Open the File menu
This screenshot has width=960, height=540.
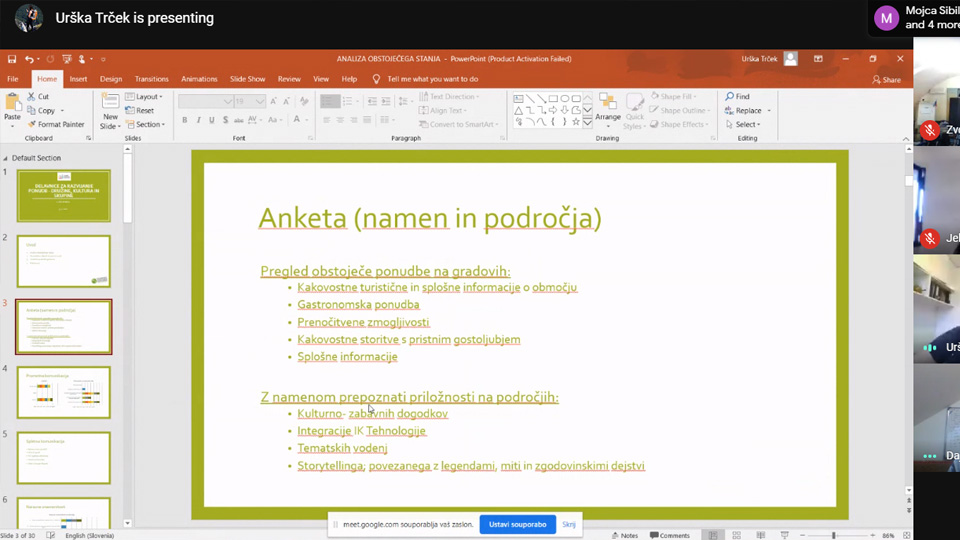(x=13, y=79)
